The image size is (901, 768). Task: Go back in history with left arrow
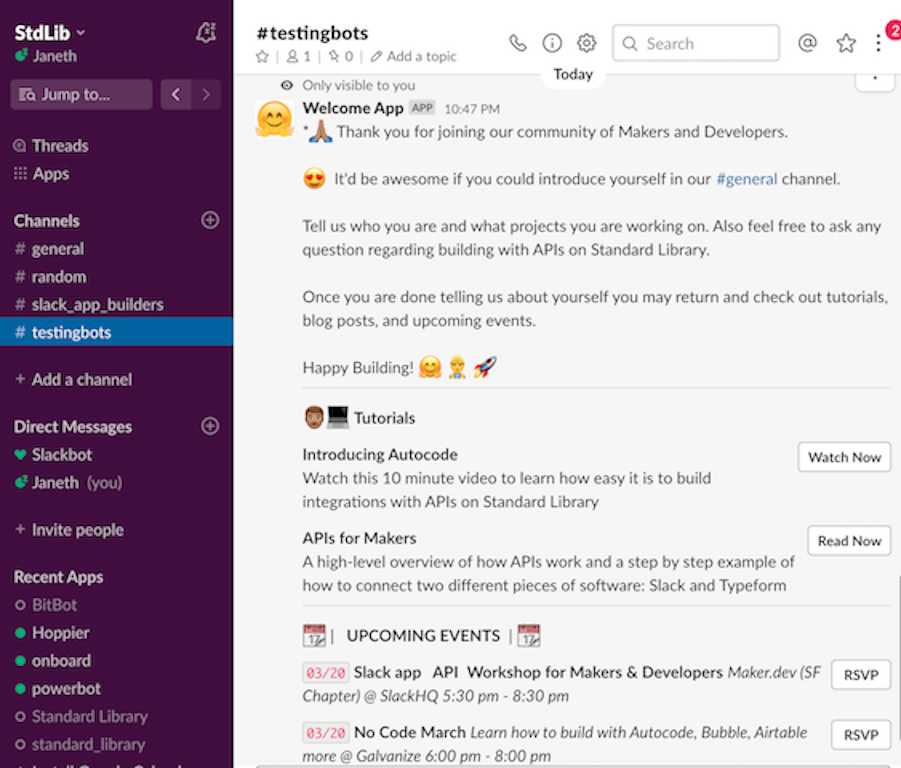pos(176,94)
